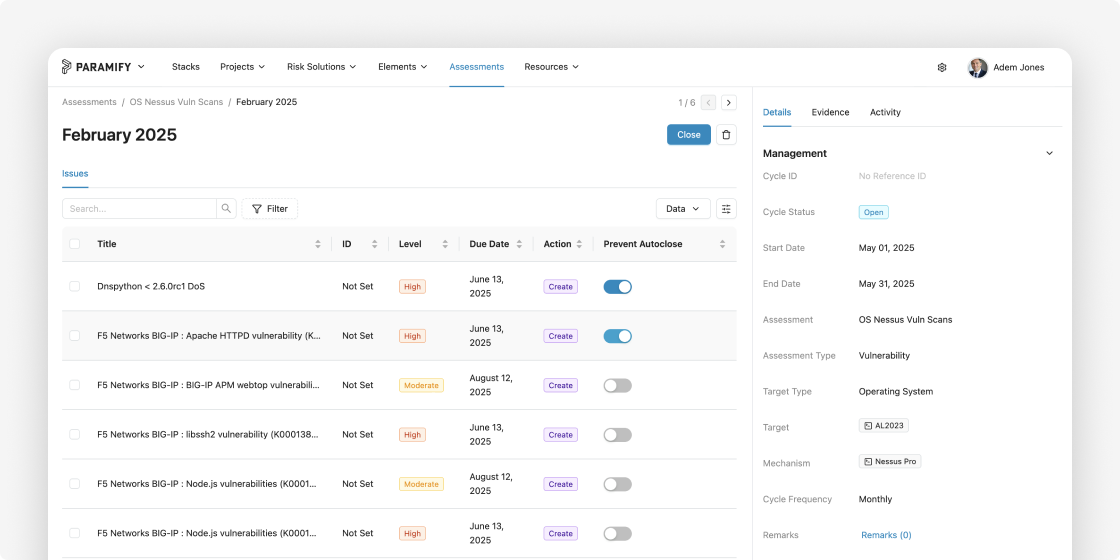
Task: Open the Stacks menu item
Action: 186,66
